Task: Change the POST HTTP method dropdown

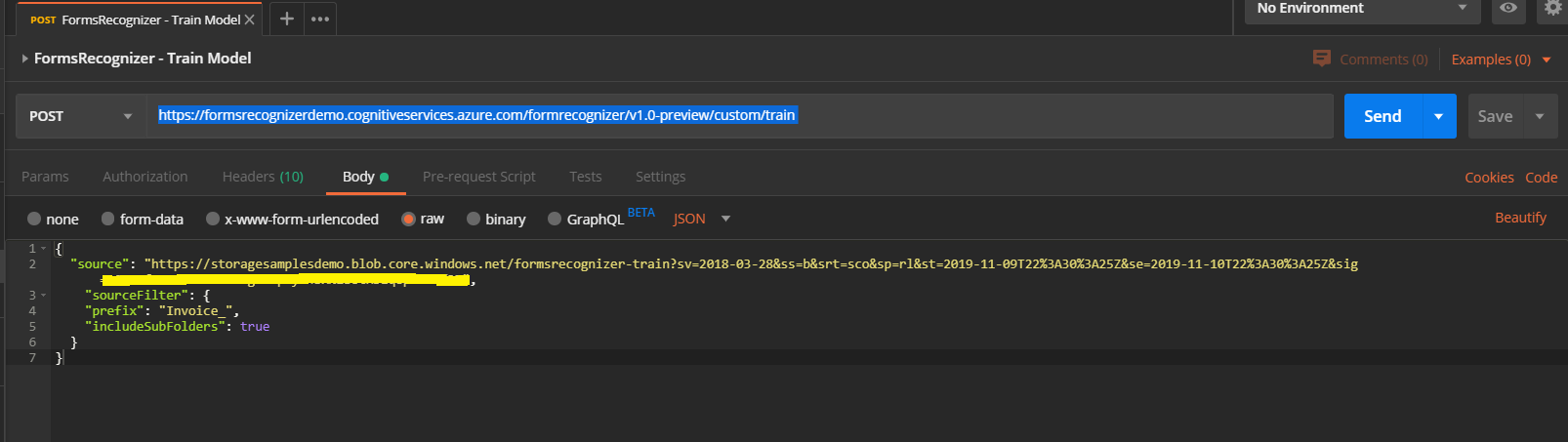Action: pyautogui.click(x=81, y=116)
